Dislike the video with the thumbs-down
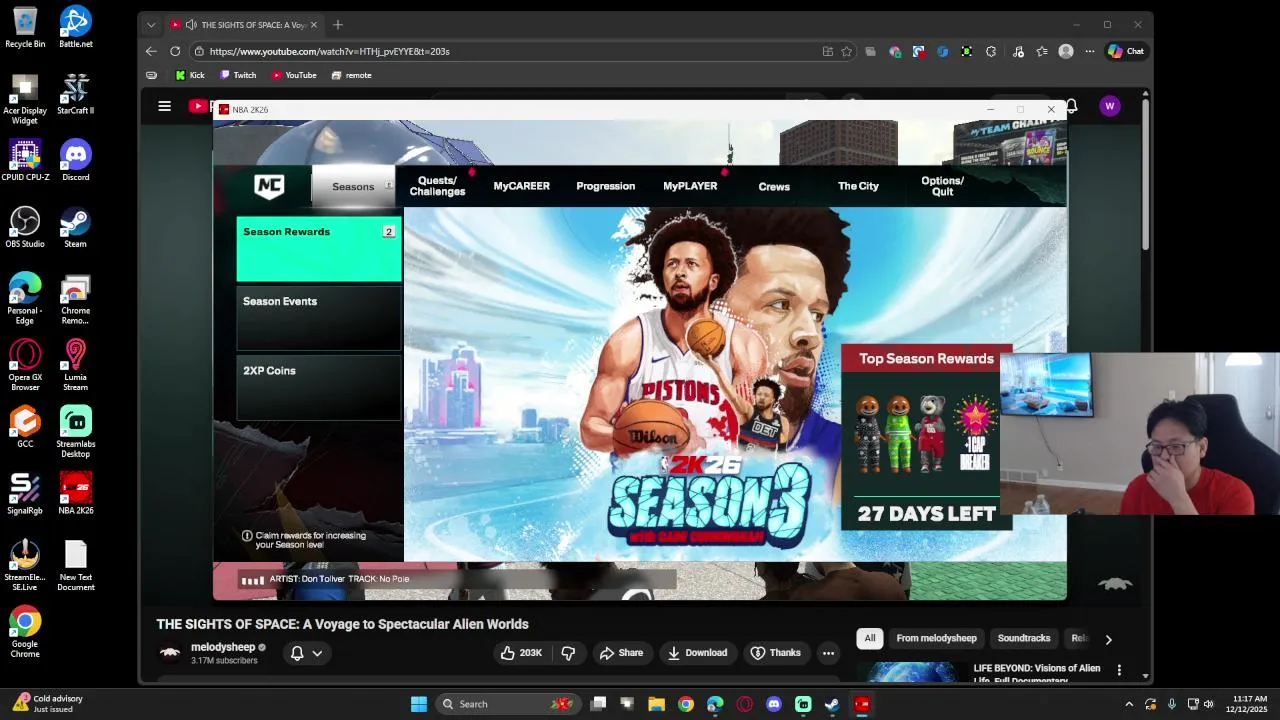 568,653
